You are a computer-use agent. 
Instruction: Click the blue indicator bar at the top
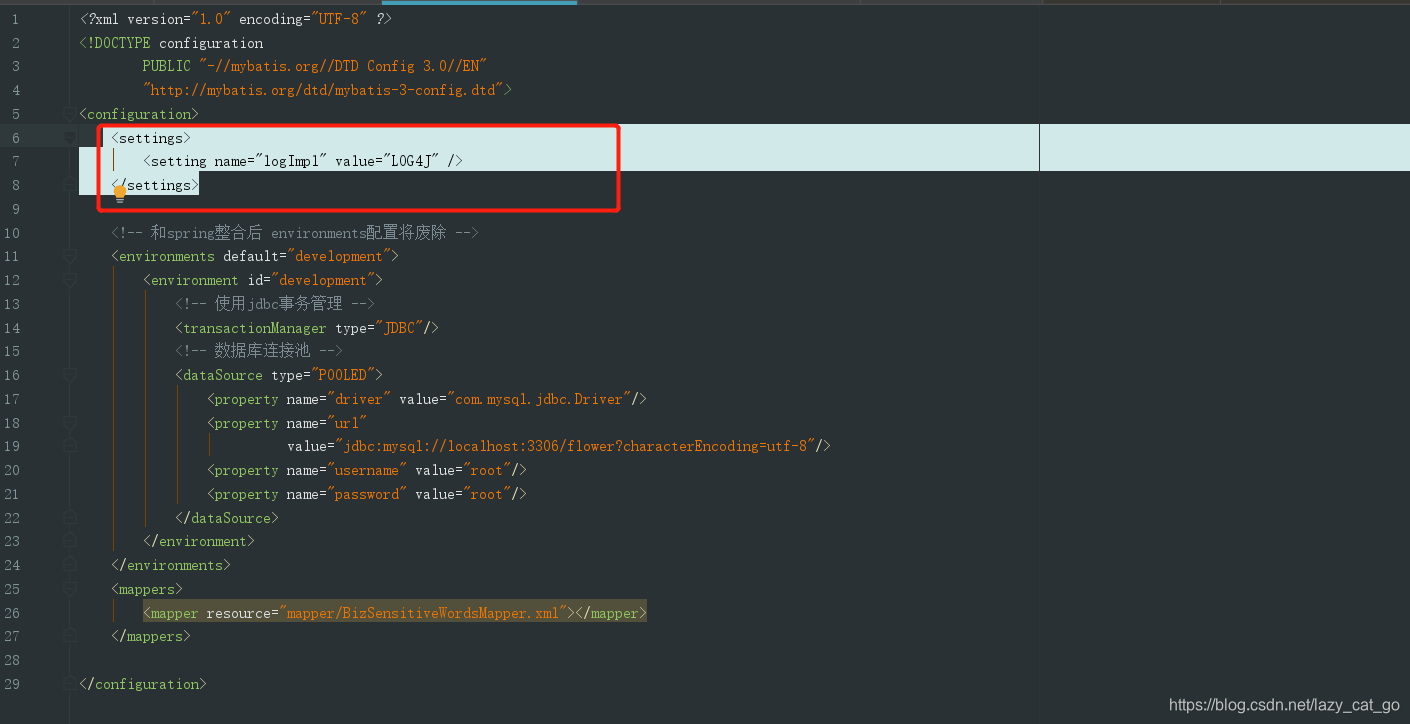(x=479, y=3)
